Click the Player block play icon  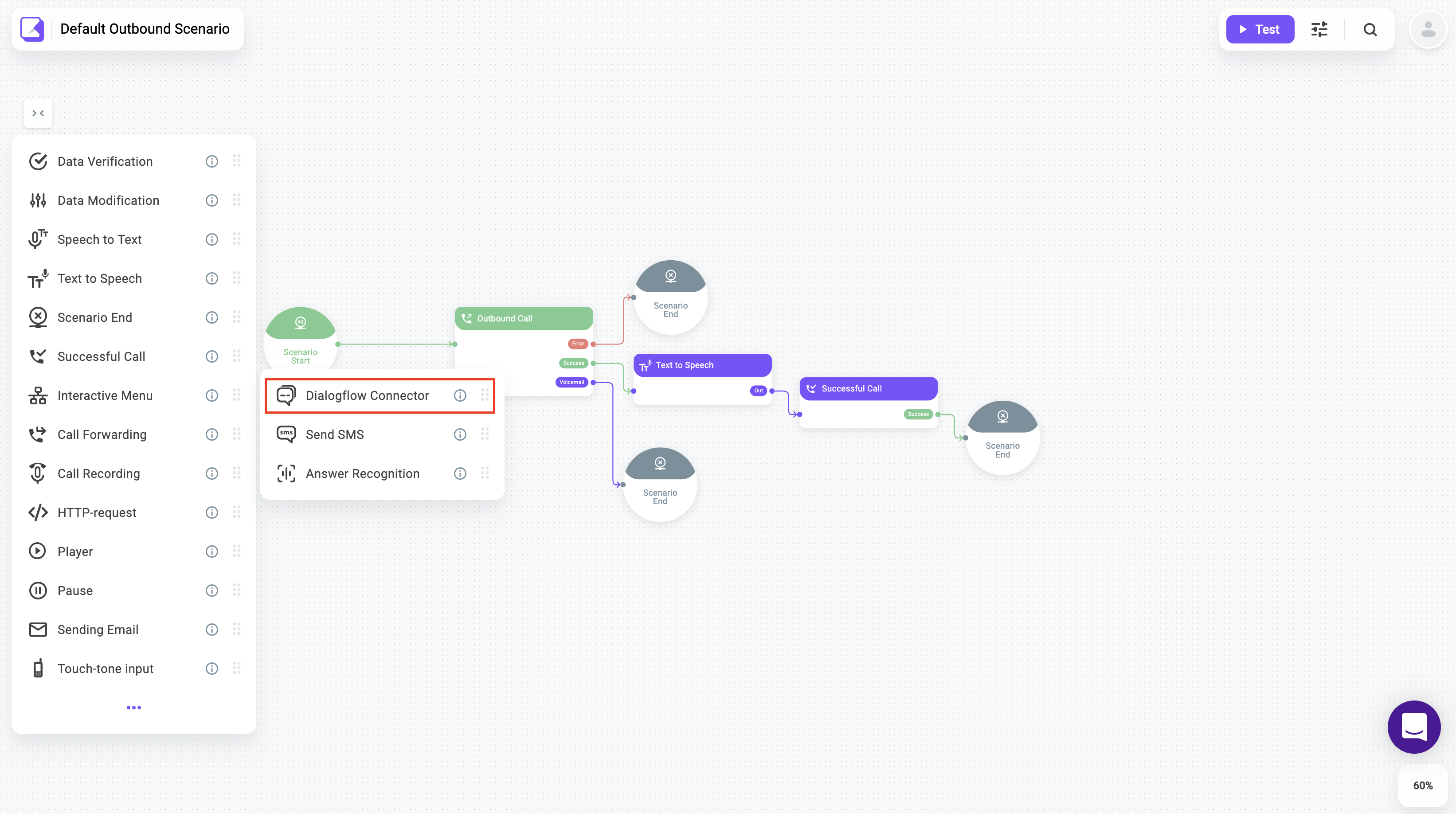click(38, 551)
